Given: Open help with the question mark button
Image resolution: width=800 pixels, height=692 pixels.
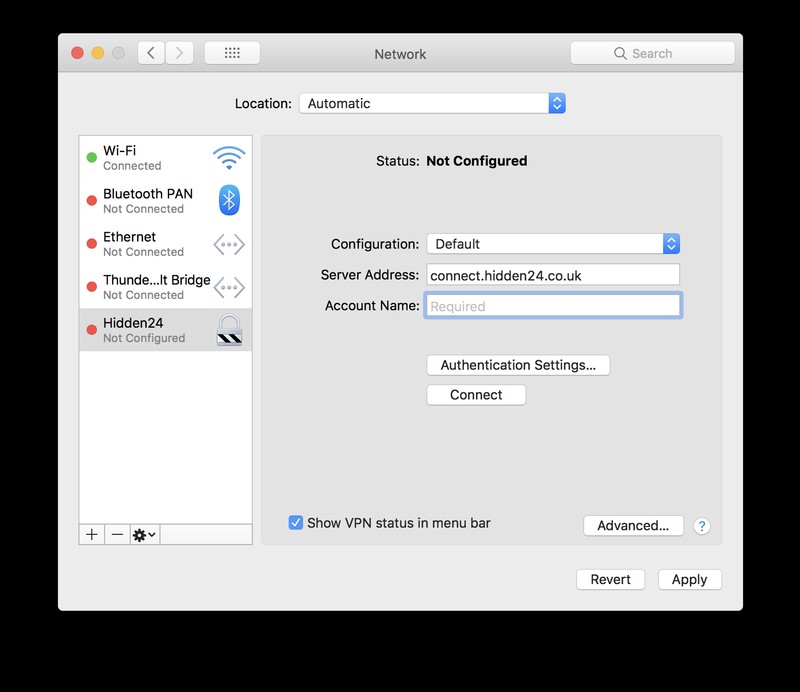Looking at the screenshot, I should 702,526.
